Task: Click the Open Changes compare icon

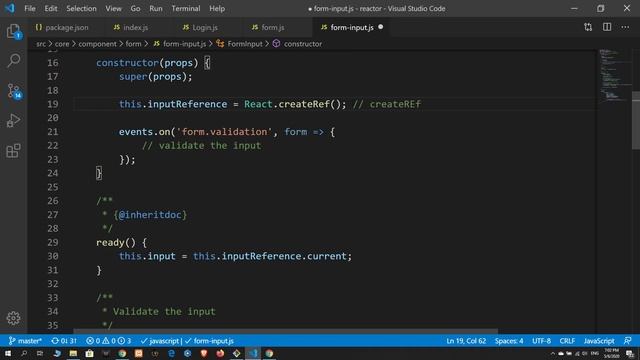Action: click(588, 27)
